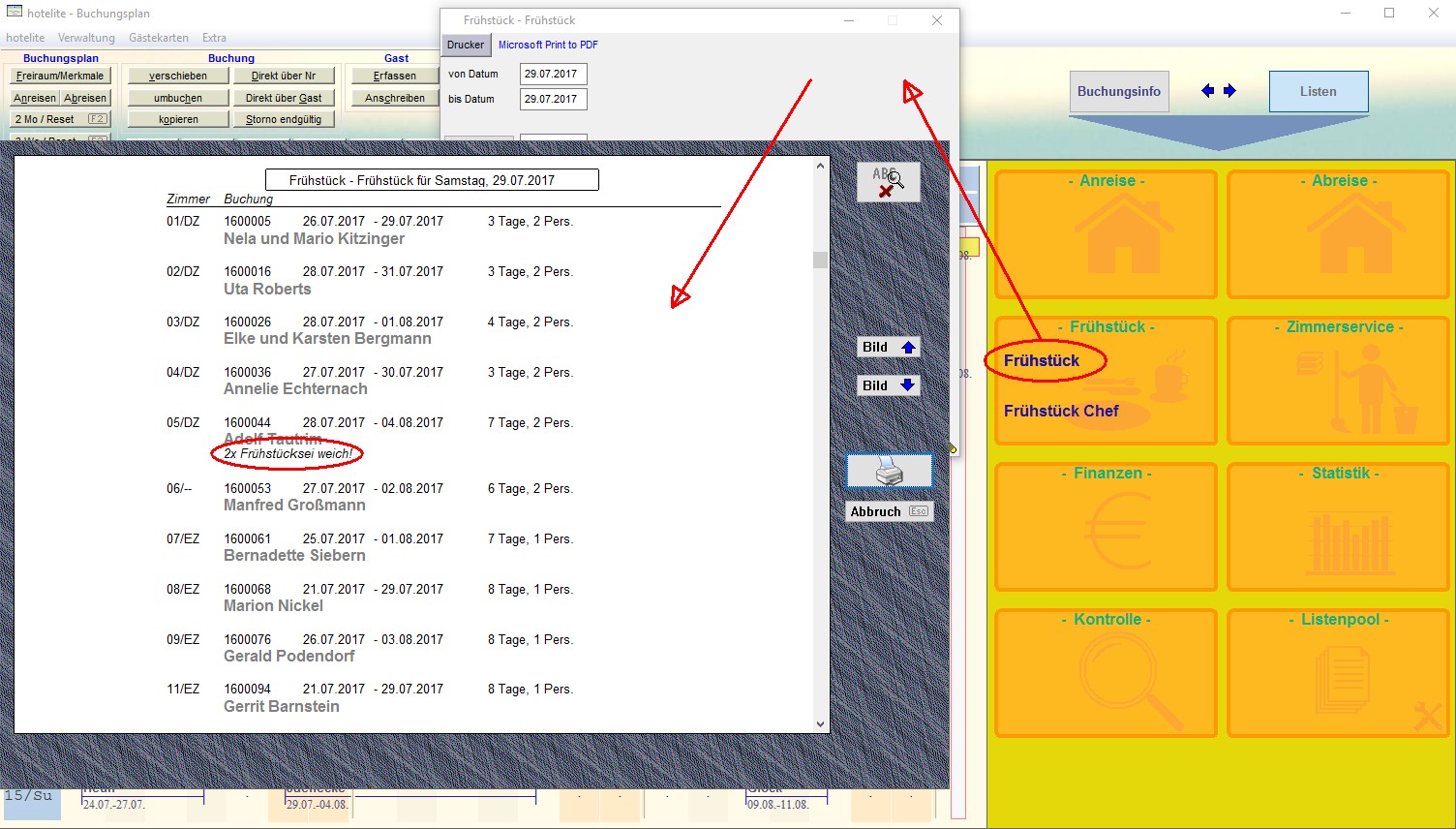Click the ABC search cancel icon
1456x829 pixels.
pyautogui.click(x=888, y=182)
